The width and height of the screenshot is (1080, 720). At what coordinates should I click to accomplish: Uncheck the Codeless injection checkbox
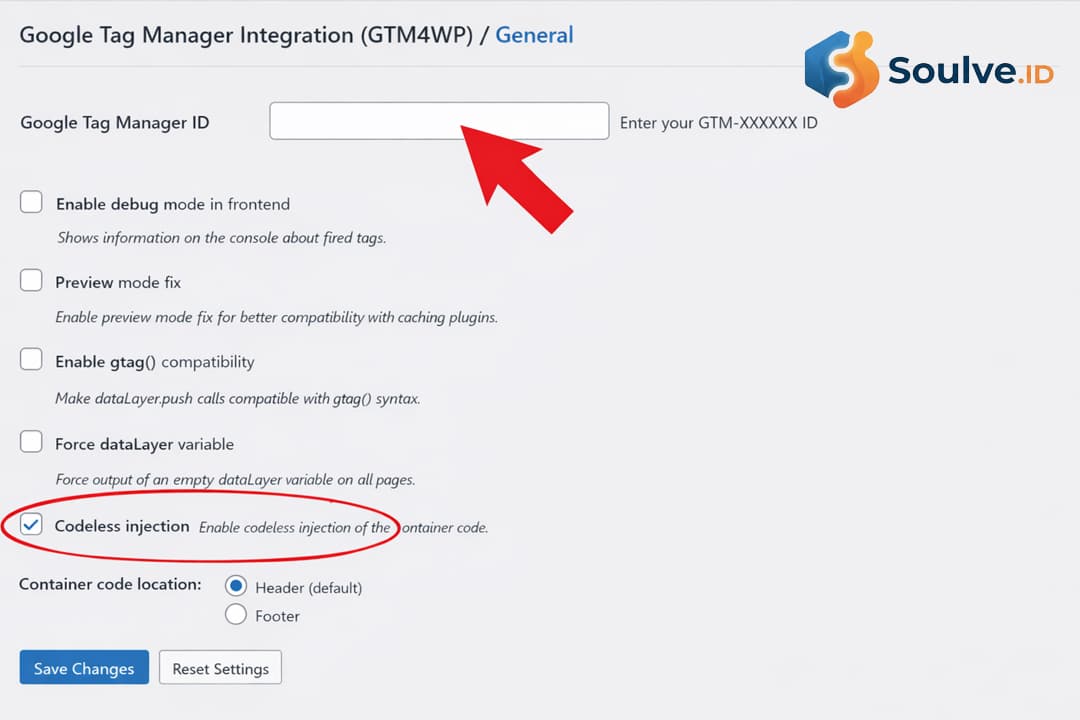coord(31,524)
